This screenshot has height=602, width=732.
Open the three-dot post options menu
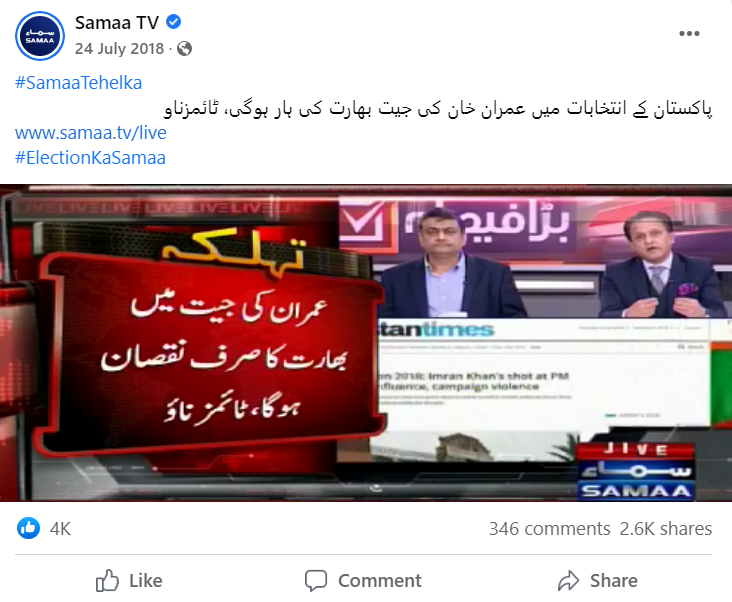pyautogui.click(x=689, y=34)
